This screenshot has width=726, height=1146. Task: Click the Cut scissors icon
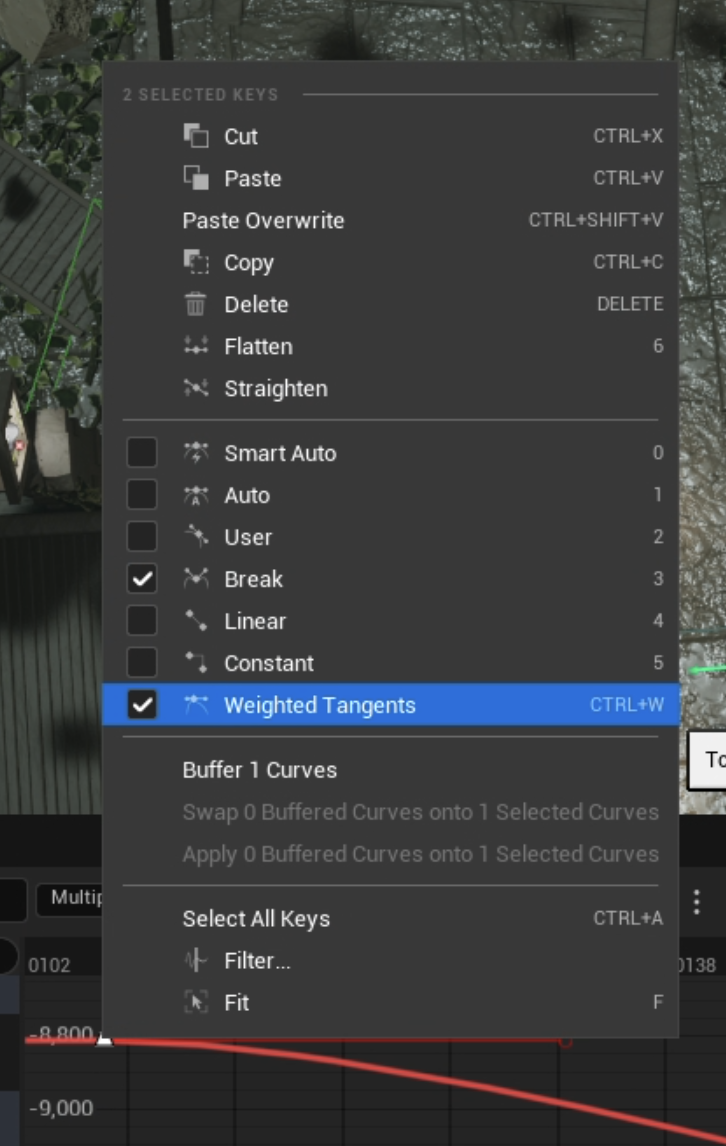196,136
